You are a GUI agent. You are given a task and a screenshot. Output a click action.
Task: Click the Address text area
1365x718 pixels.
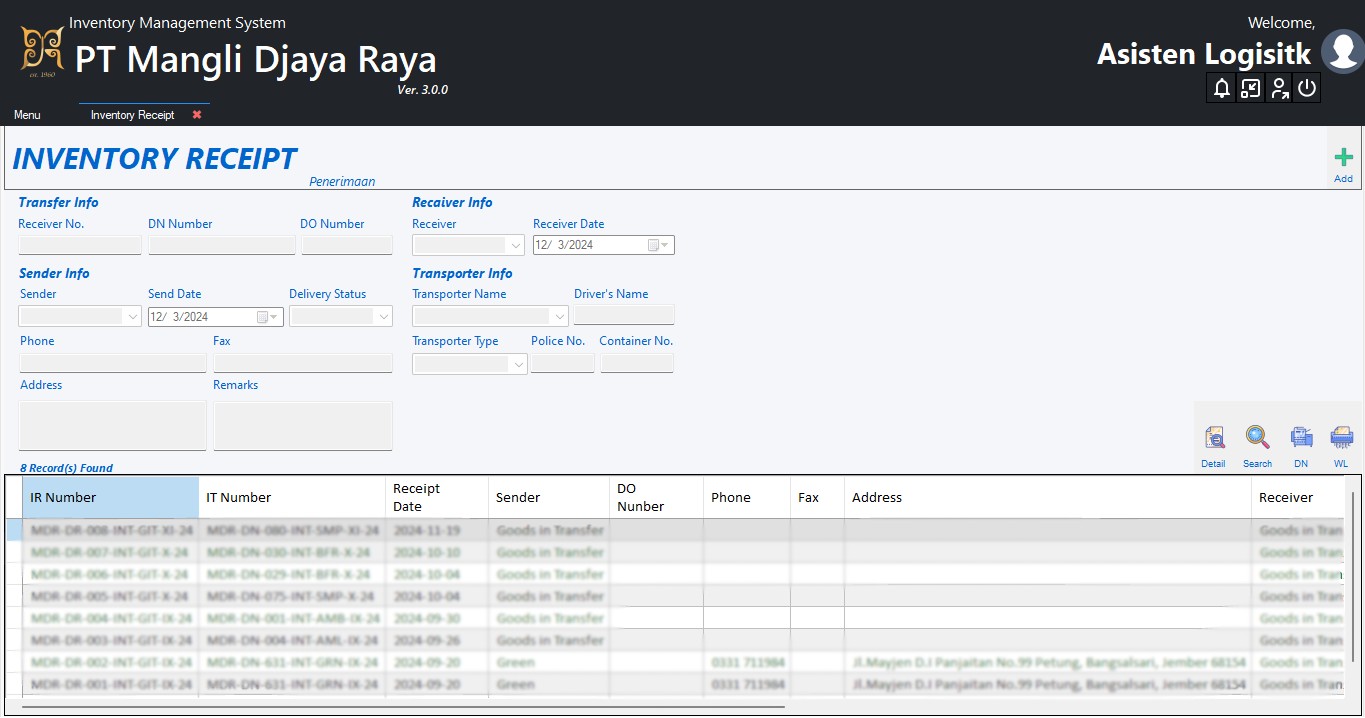[x=113, y=426]
